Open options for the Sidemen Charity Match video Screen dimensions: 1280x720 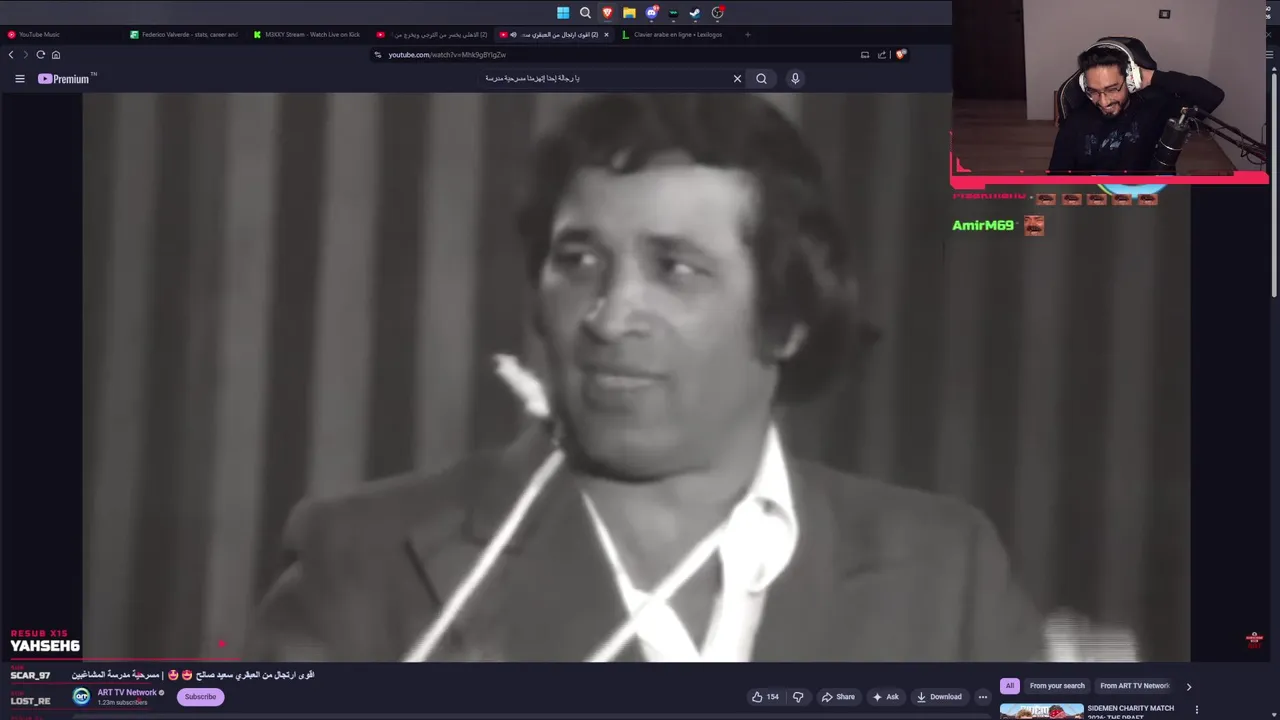[1196, 710]
